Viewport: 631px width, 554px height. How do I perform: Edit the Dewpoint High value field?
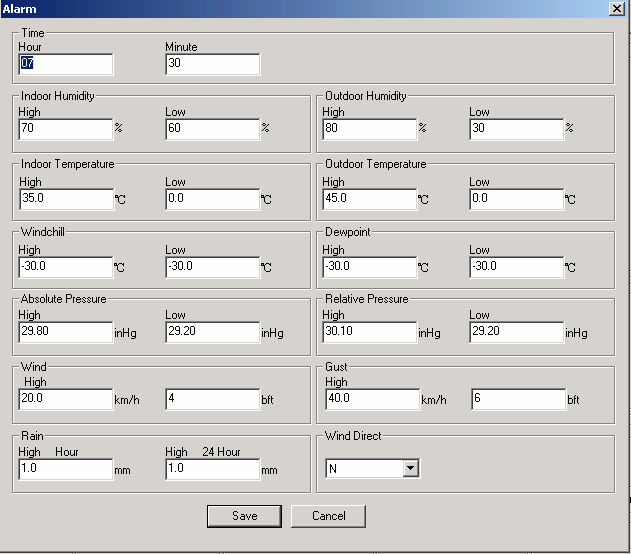click(370, 267)
